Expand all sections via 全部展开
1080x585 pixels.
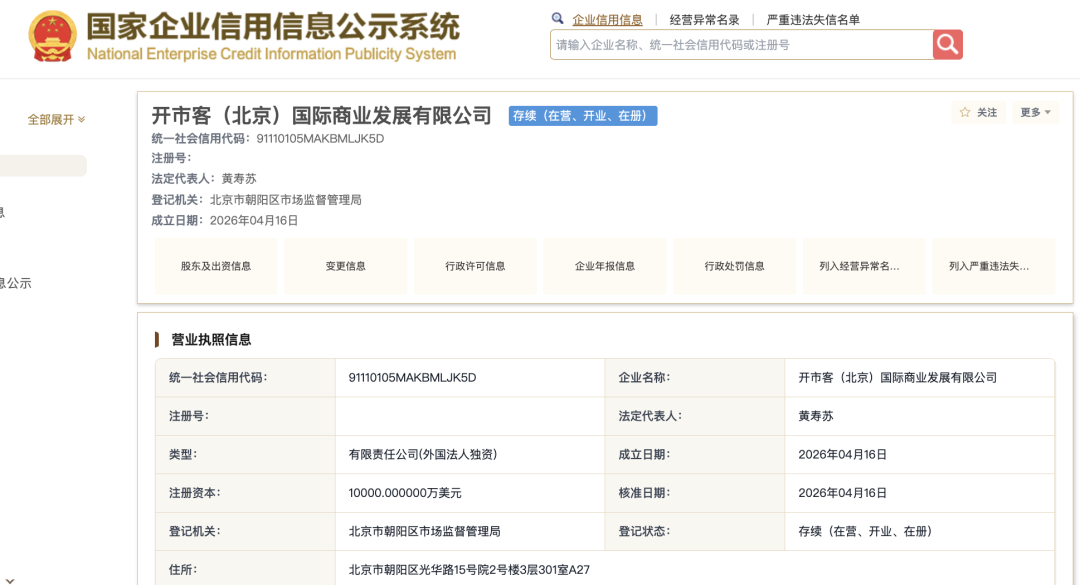[x=56, y=120]
